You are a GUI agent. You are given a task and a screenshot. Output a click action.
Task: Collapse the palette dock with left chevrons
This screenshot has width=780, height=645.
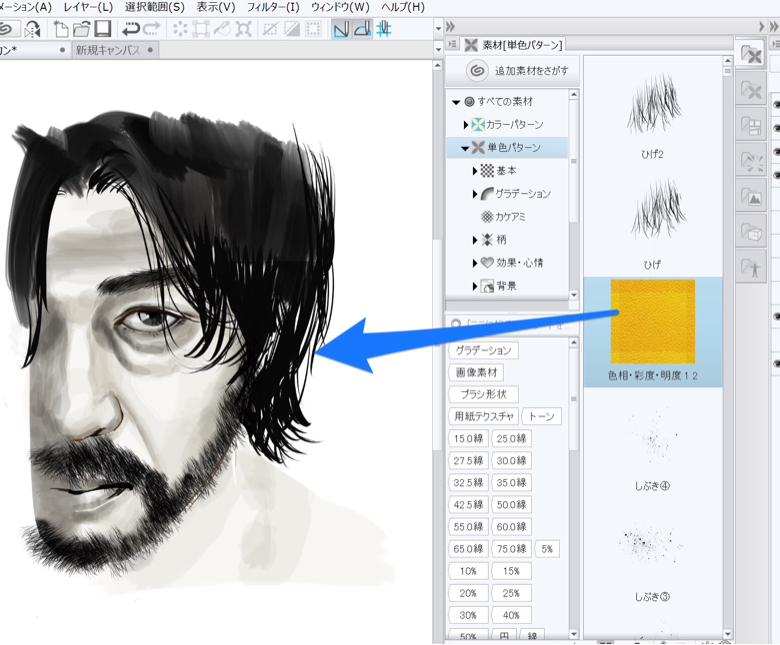coord(451,26)
